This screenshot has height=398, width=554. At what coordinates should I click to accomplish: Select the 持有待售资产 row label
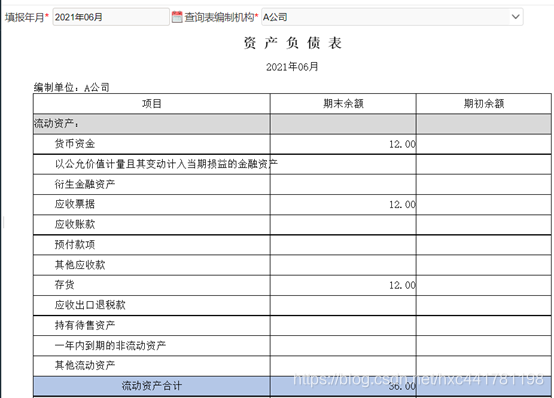pos(85,325)
